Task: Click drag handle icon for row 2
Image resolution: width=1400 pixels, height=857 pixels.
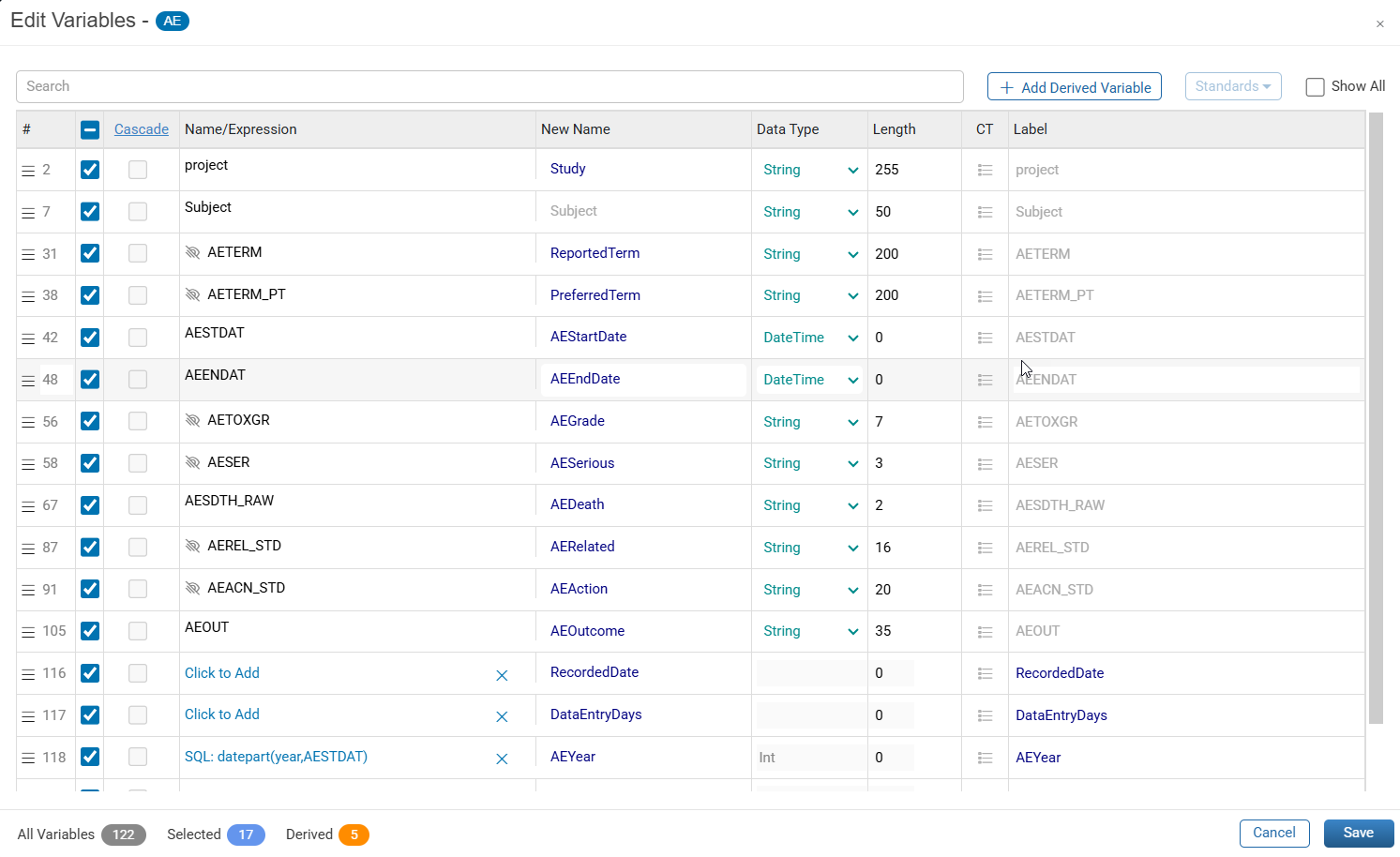Action: coord(28,171)
